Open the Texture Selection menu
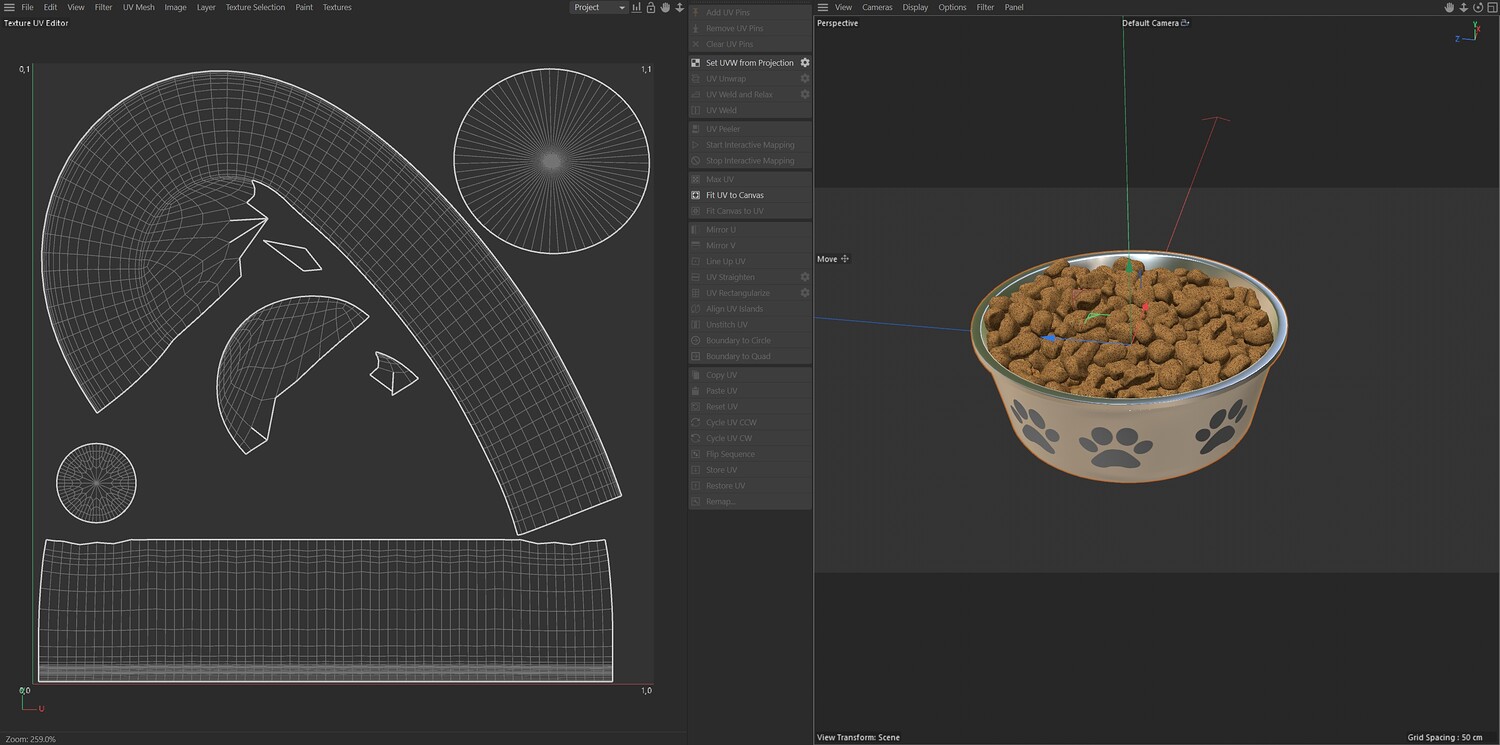The height and width of the screenshot is (745, 1500). [255, 7]
